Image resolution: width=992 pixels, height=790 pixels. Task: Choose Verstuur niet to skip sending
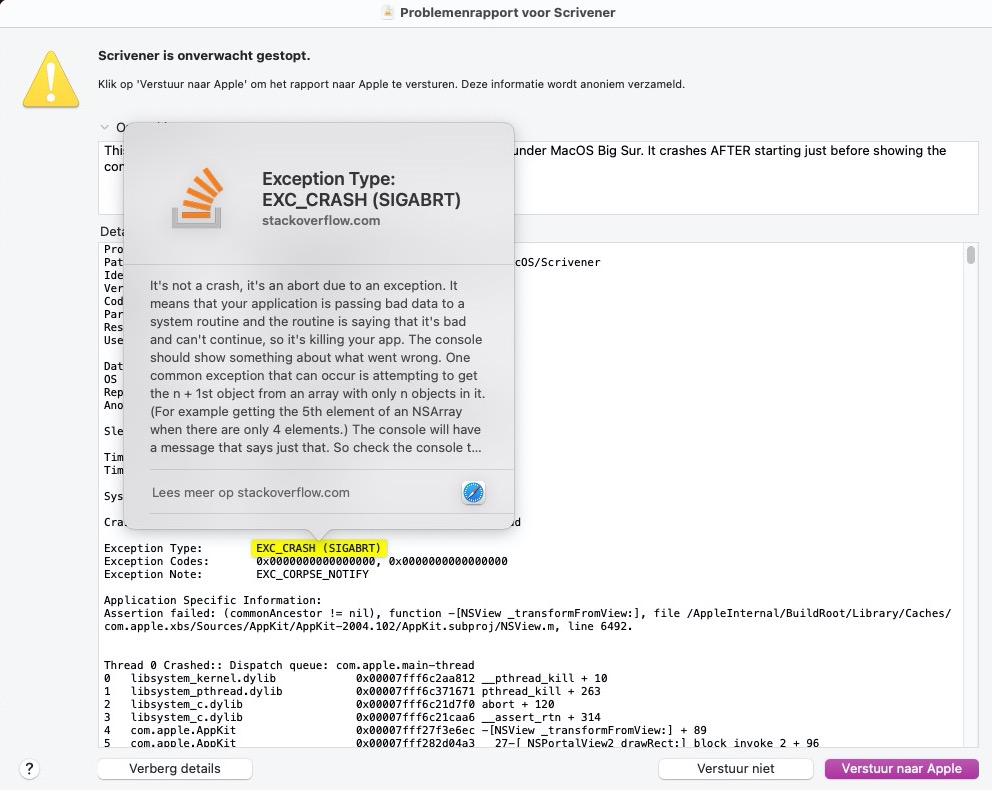pyautogui.click(x=736, y=768)
